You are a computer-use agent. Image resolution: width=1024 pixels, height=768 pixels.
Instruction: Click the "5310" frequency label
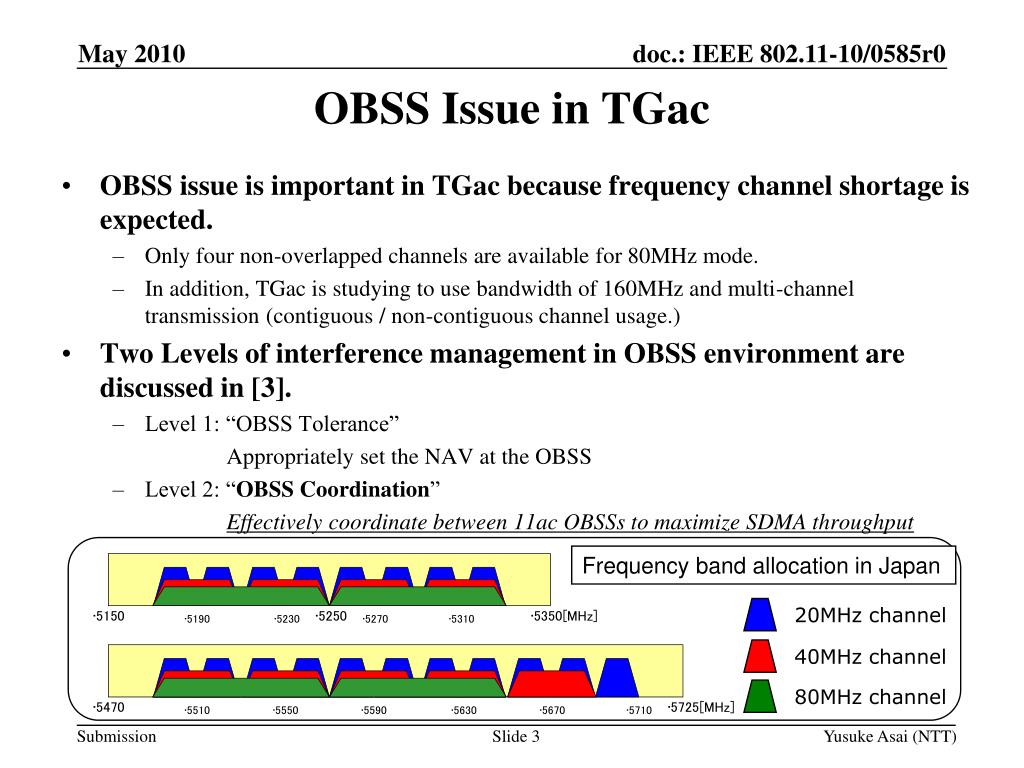pyautogui.click(x=462, y=618)
